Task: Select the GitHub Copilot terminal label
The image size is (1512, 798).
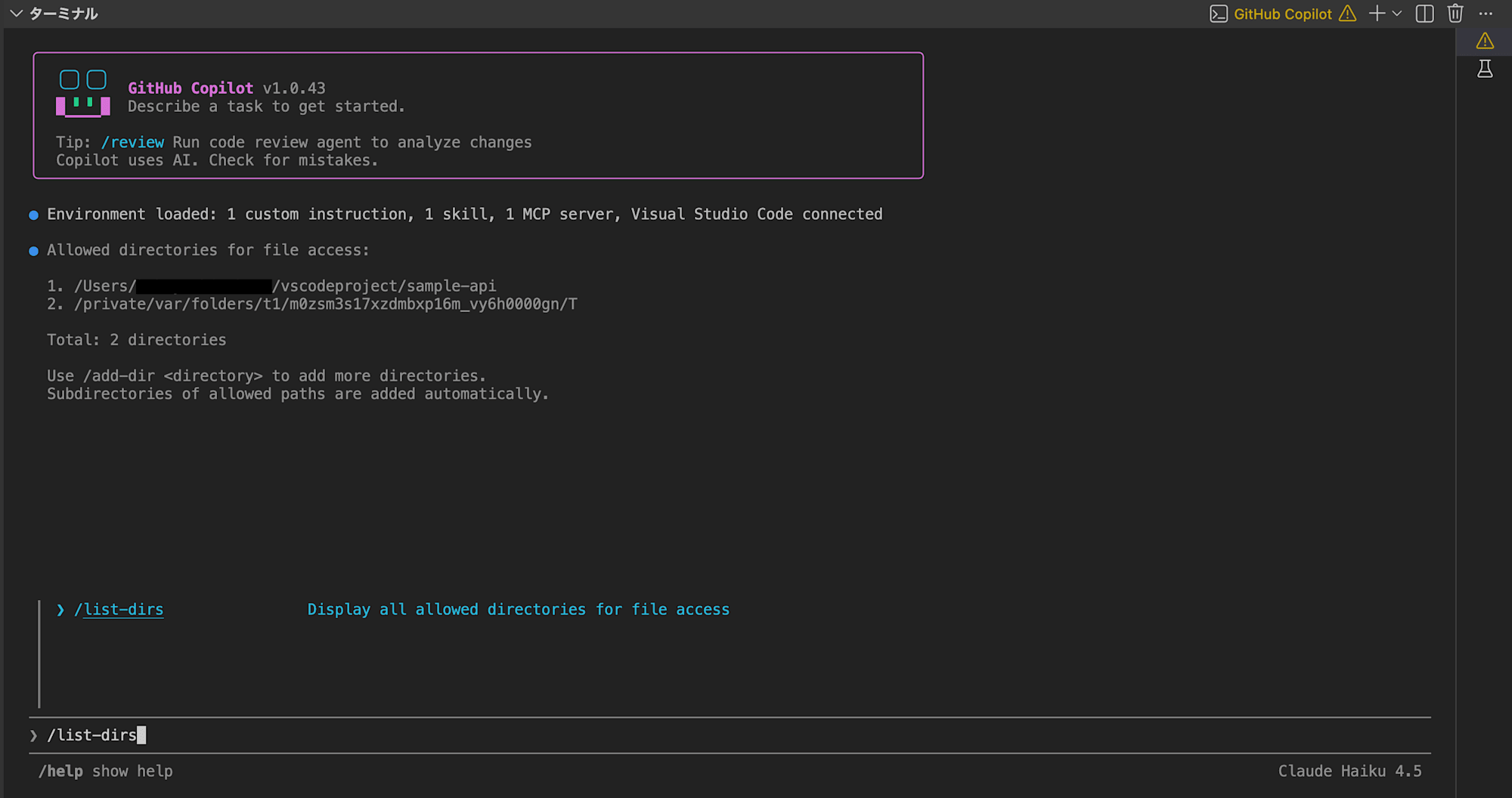Action: tap(1283, 14)
